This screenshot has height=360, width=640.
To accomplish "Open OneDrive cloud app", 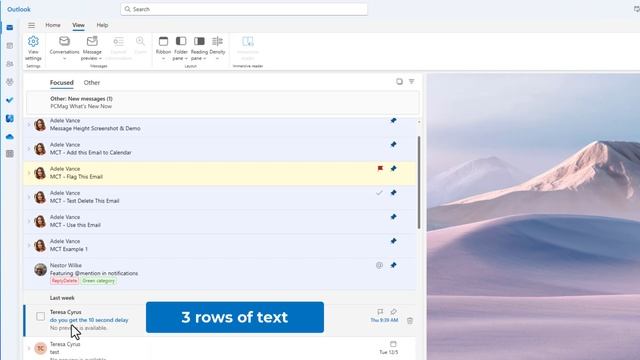I will [10, 136].
